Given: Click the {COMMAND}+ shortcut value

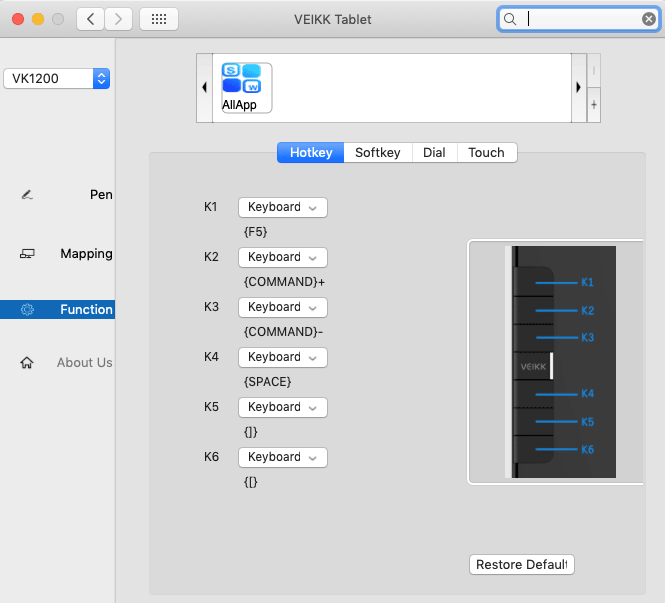Looking at the screenshot, I should coord(284,282).
